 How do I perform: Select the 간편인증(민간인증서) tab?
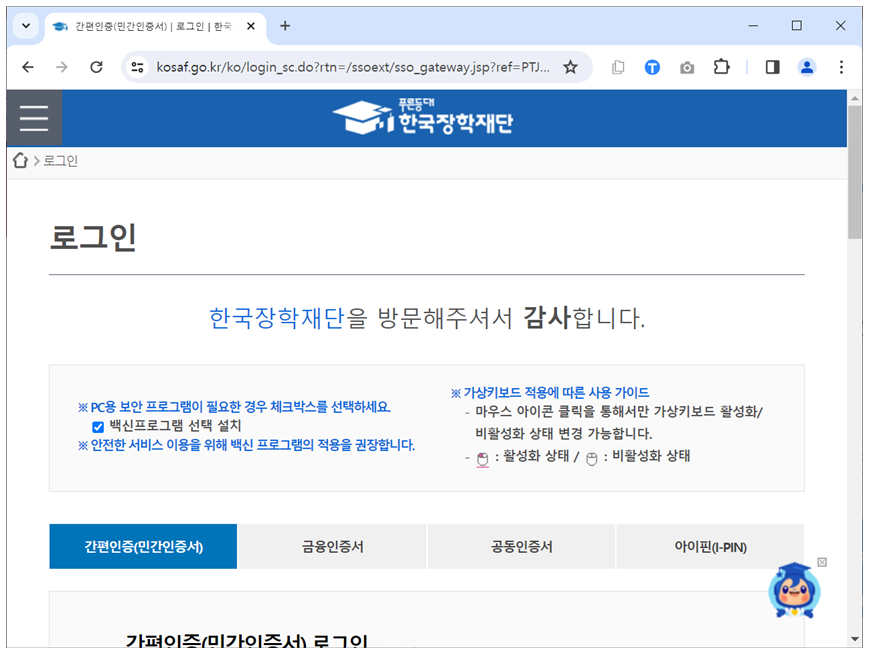tap(143, 546)
